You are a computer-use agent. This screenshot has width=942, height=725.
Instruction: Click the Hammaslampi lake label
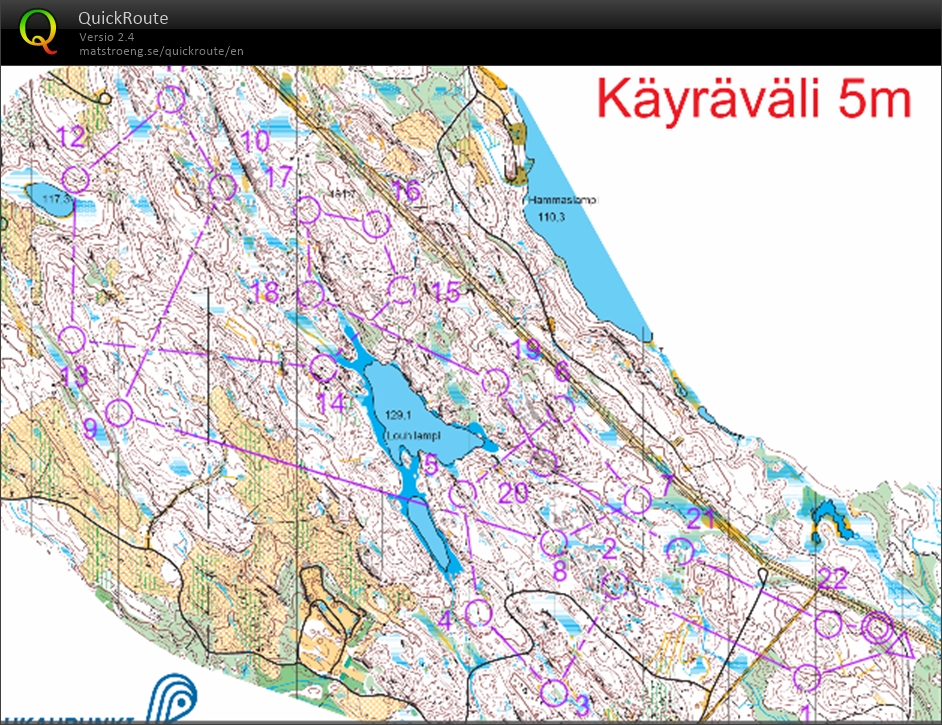pos(562,200)
